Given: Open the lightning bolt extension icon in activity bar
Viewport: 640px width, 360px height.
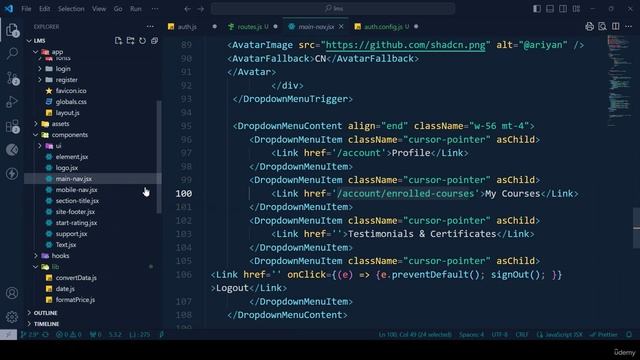Looking at the screenshot, I should click(12, 174).
